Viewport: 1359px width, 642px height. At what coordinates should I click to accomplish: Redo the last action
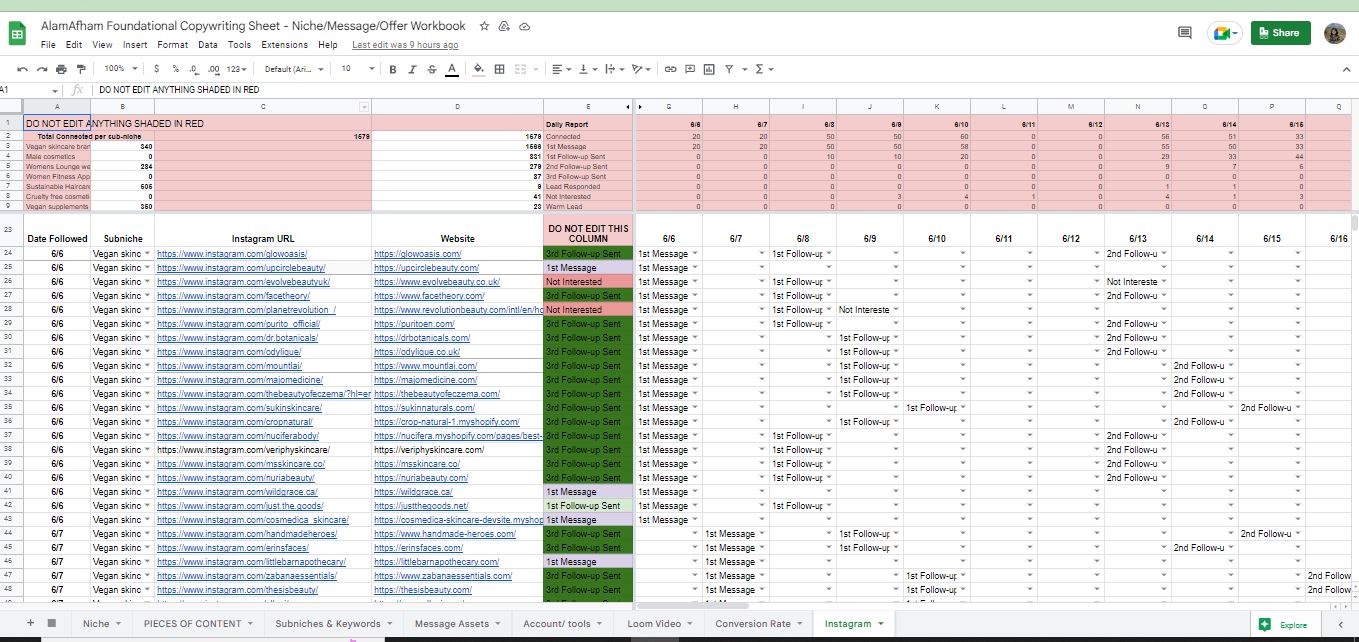point(43,69)
